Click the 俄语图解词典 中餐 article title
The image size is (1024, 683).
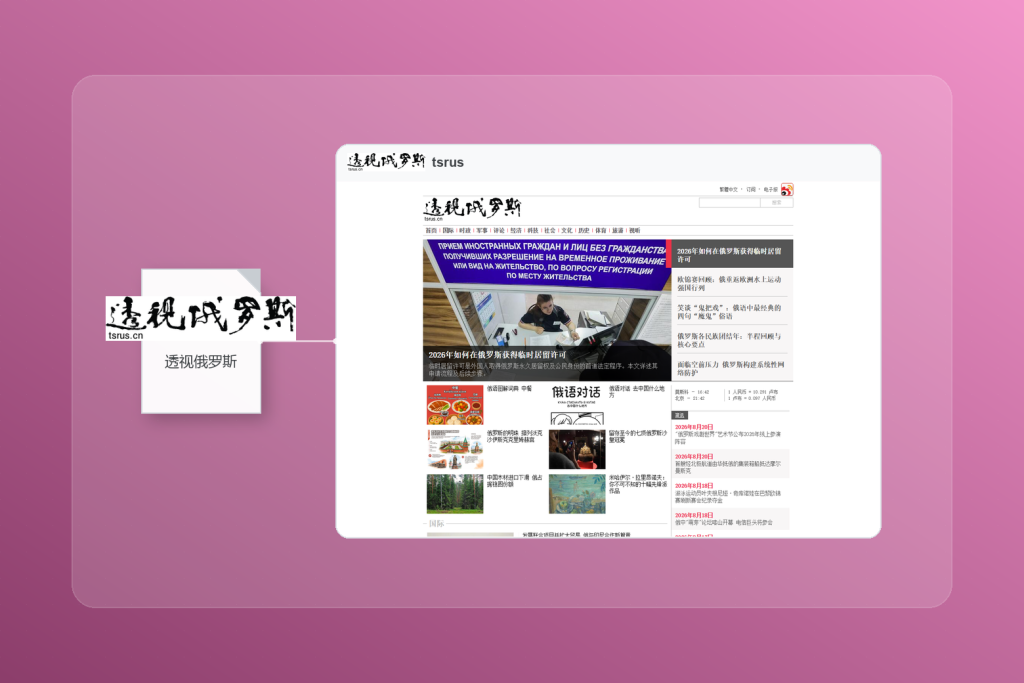(x=509, y=389)
